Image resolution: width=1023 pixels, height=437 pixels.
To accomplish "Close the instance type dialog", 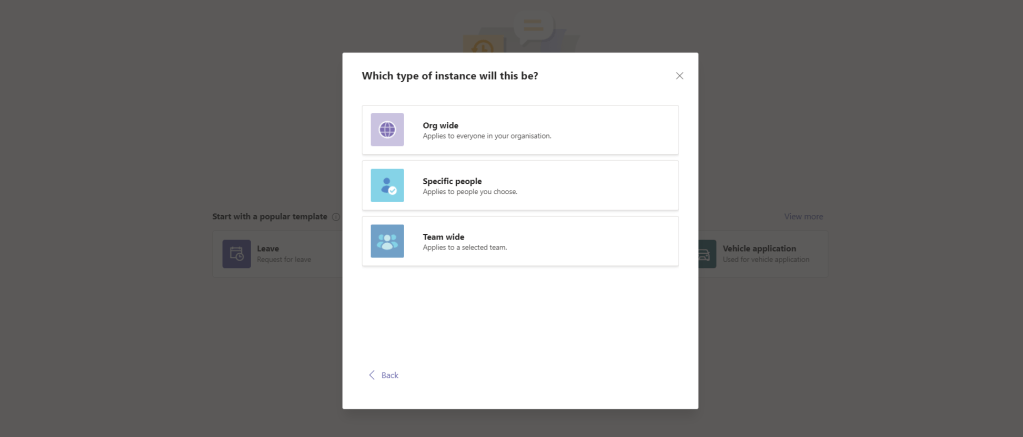I will [x=680, y=76].
